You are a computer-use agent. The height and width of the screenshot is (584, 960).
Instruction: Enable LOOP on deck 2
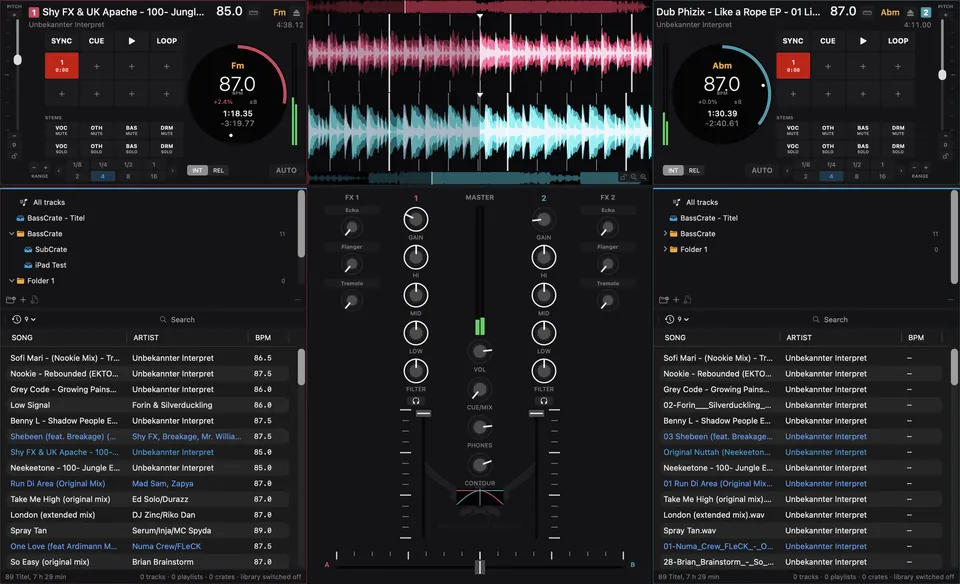[898, 41]
